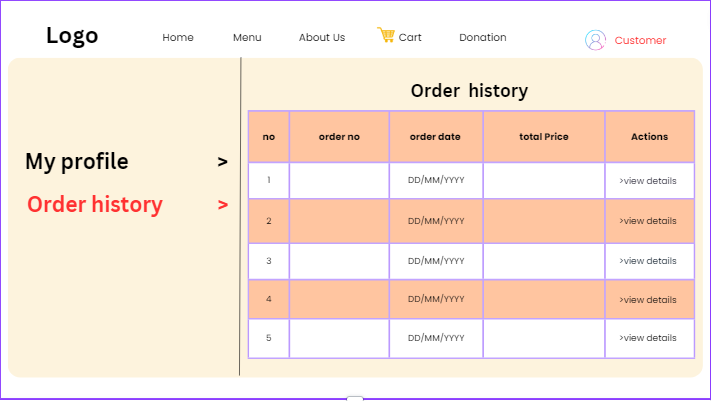Click the 'order date' column header
The image size is (711, 401).
pos(436,137)
